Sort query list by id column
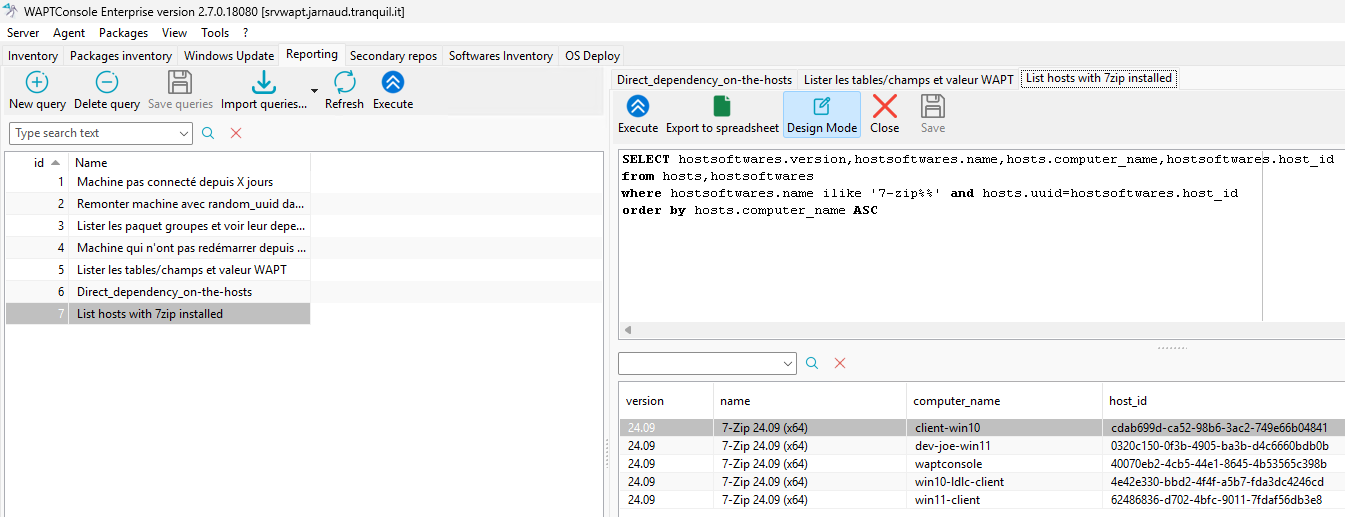 (39, 162)
